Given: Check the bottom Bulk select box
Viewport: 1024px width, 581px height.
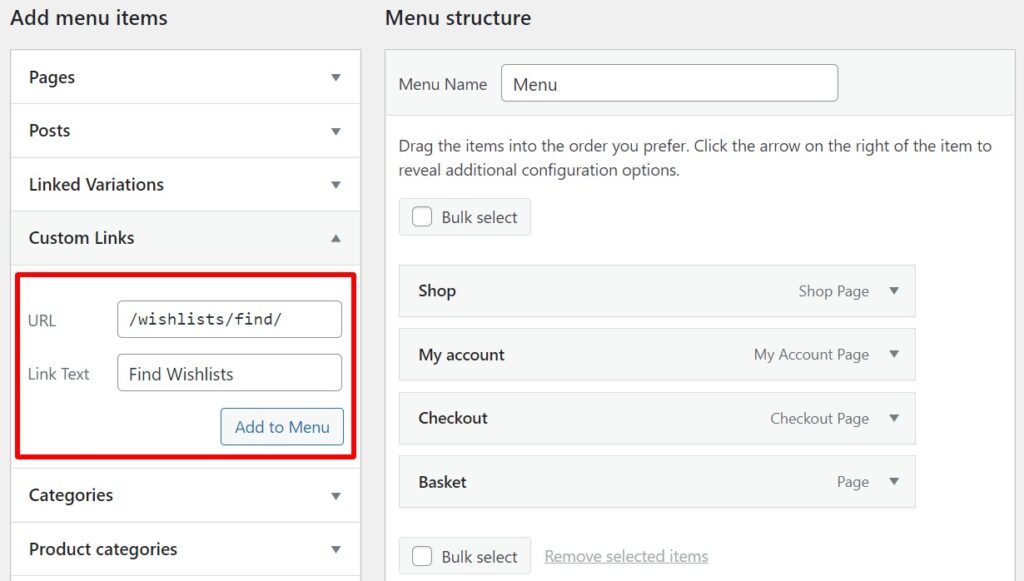Looking at the screenshot, I should 422,556.
